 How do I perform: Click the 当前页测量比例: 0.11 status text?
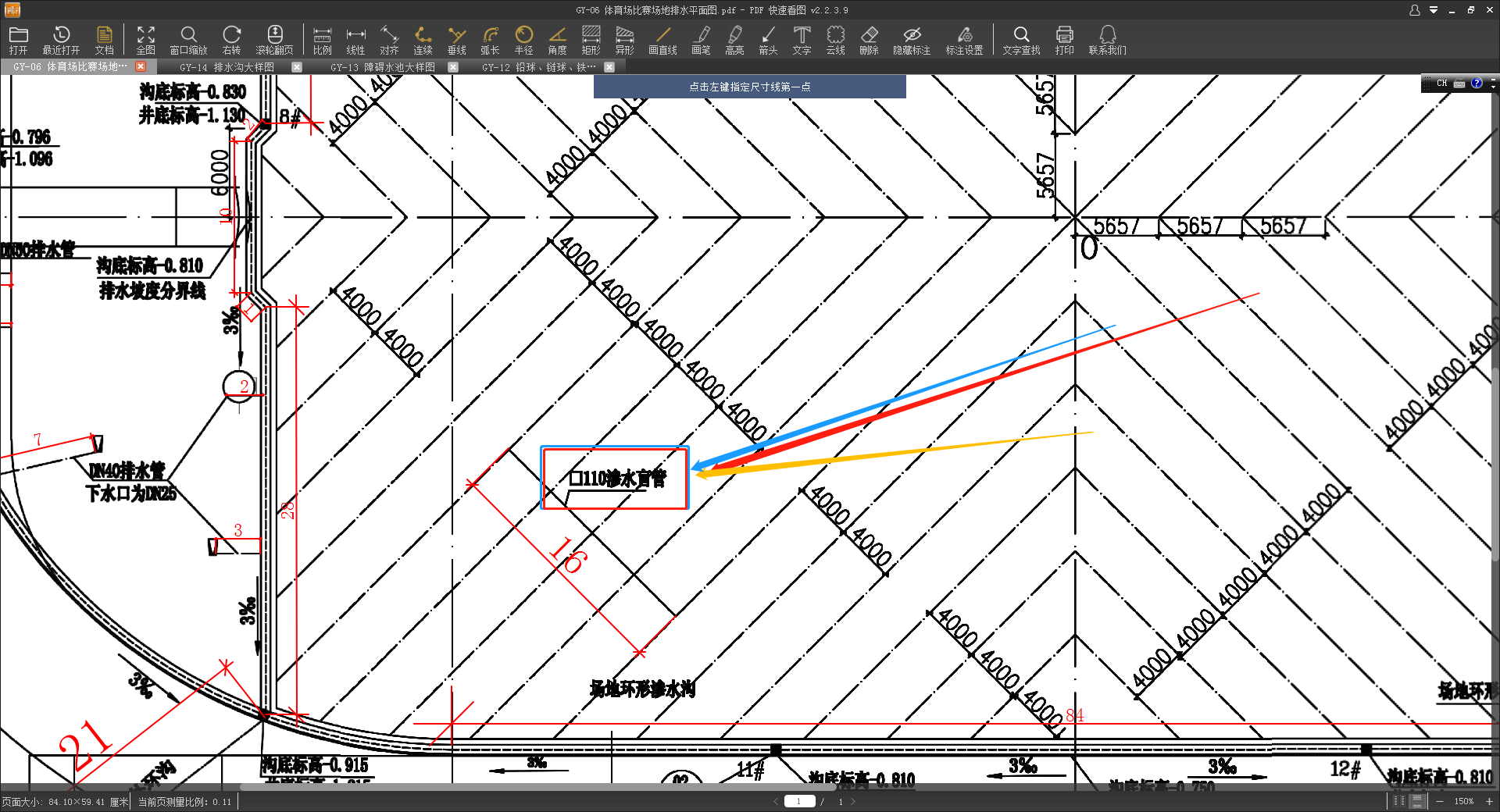tap(185, 802)
